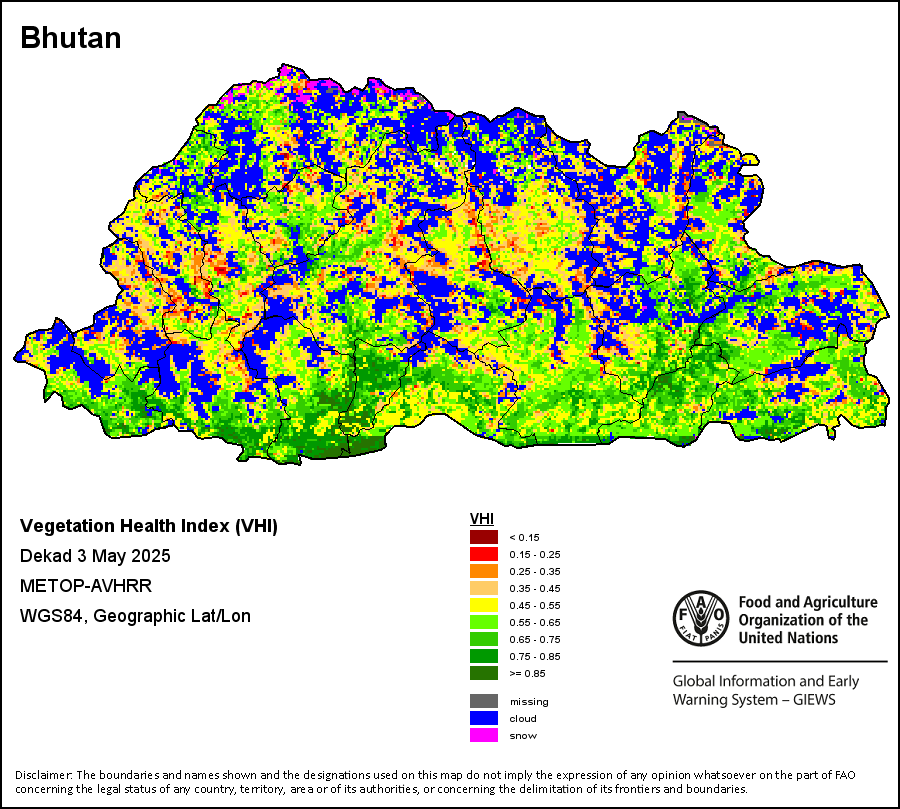Click the dark red '< 0.15' legend swatch
The height and width of the screenshot is (809, 900).
484,537
